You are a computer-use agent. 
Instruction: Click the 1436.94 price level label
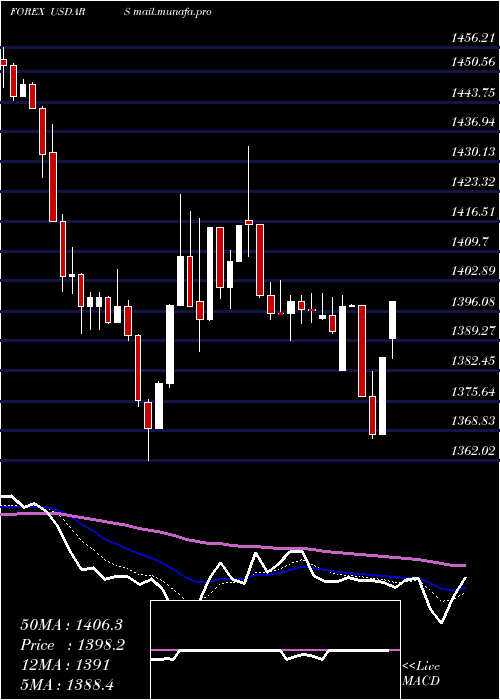coord(473,121)
